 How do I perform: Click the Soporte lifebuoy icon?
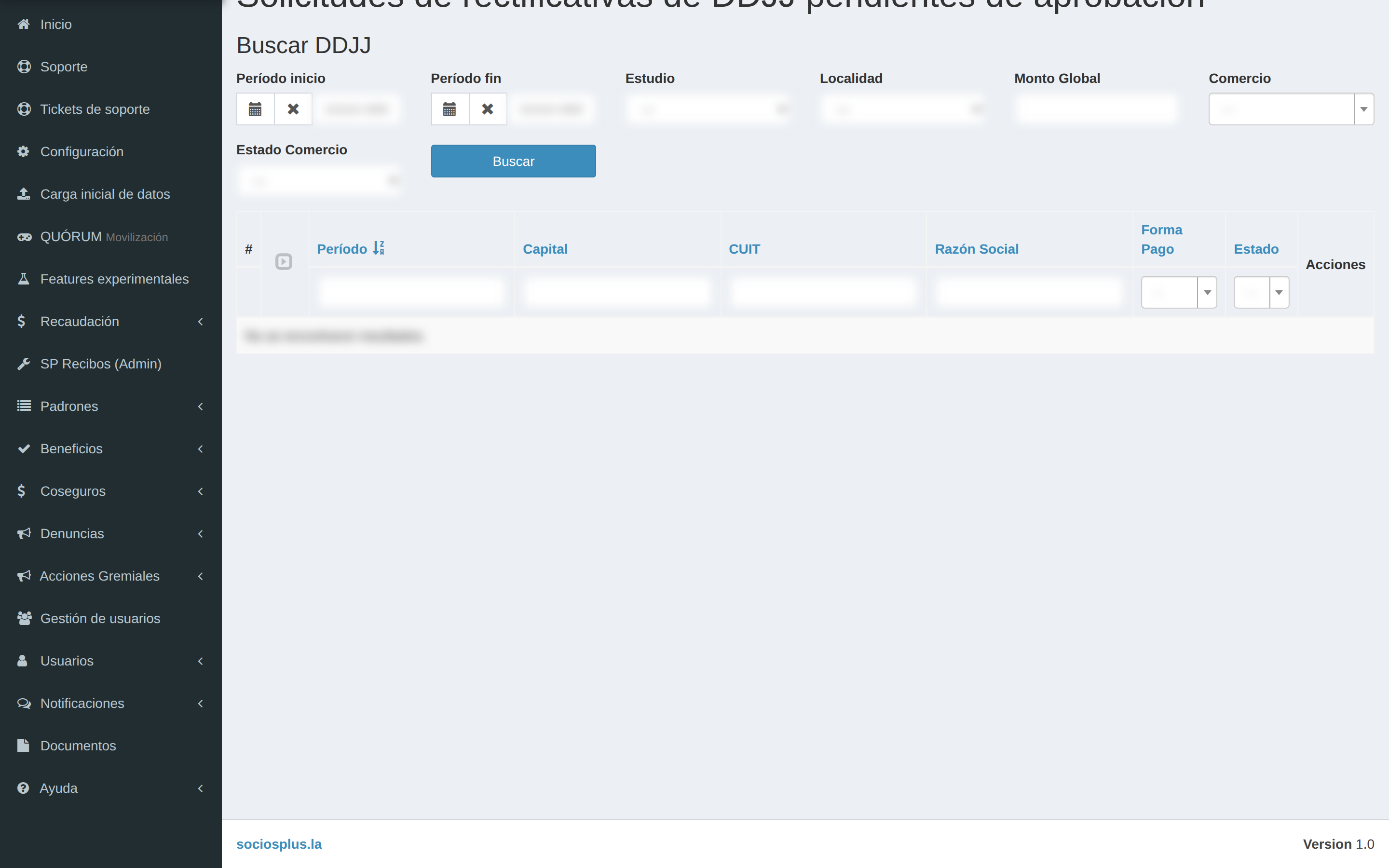coord(24,67)
